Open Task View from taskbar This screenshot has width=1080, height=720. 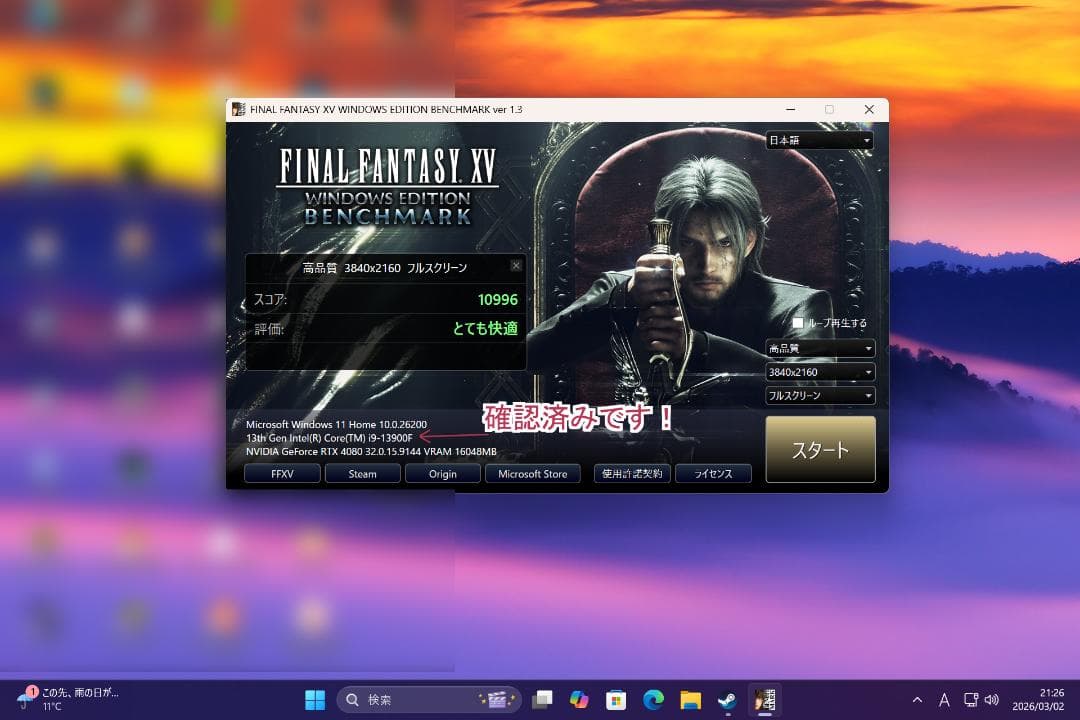[543, 700]
